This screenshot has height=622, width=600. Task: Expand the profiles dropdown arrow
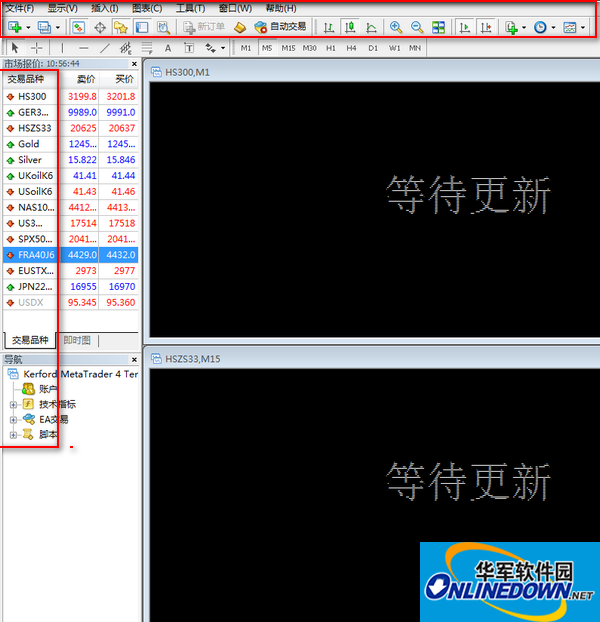[58, 27]
